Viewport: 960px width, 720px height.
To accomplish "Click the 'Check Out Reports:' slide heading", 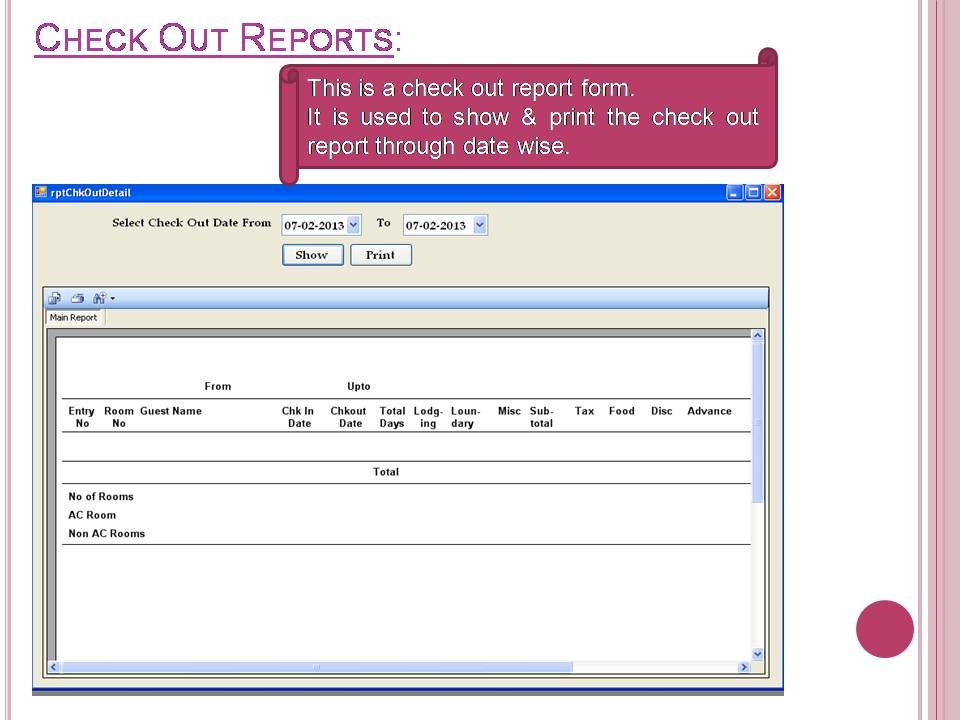I will click(x=217, y=38).
